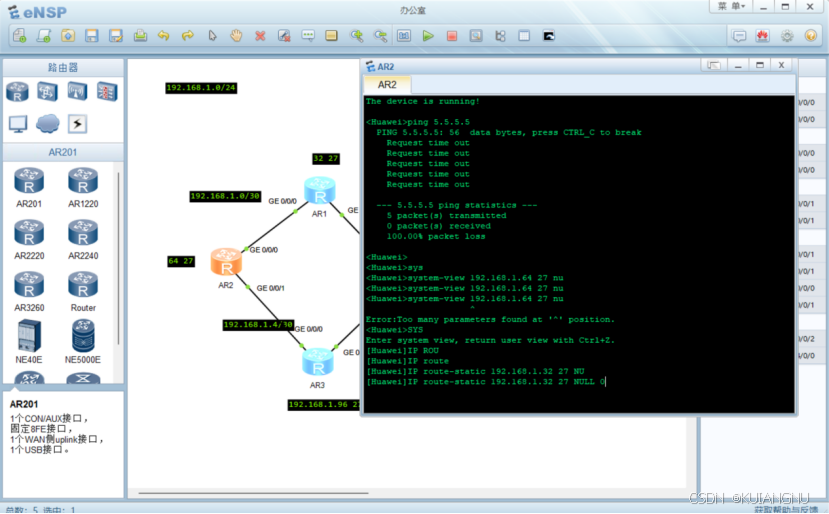The image size is (829, 514).
Task: Pick the AR3260 router model
Action: click(29, 291)
